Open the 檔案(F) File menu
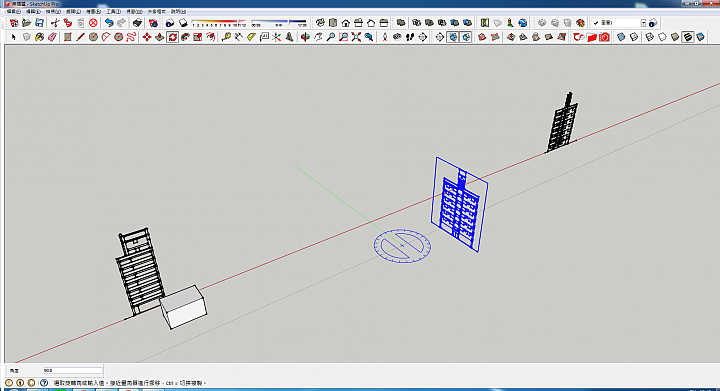 click(x=13, y=11)
